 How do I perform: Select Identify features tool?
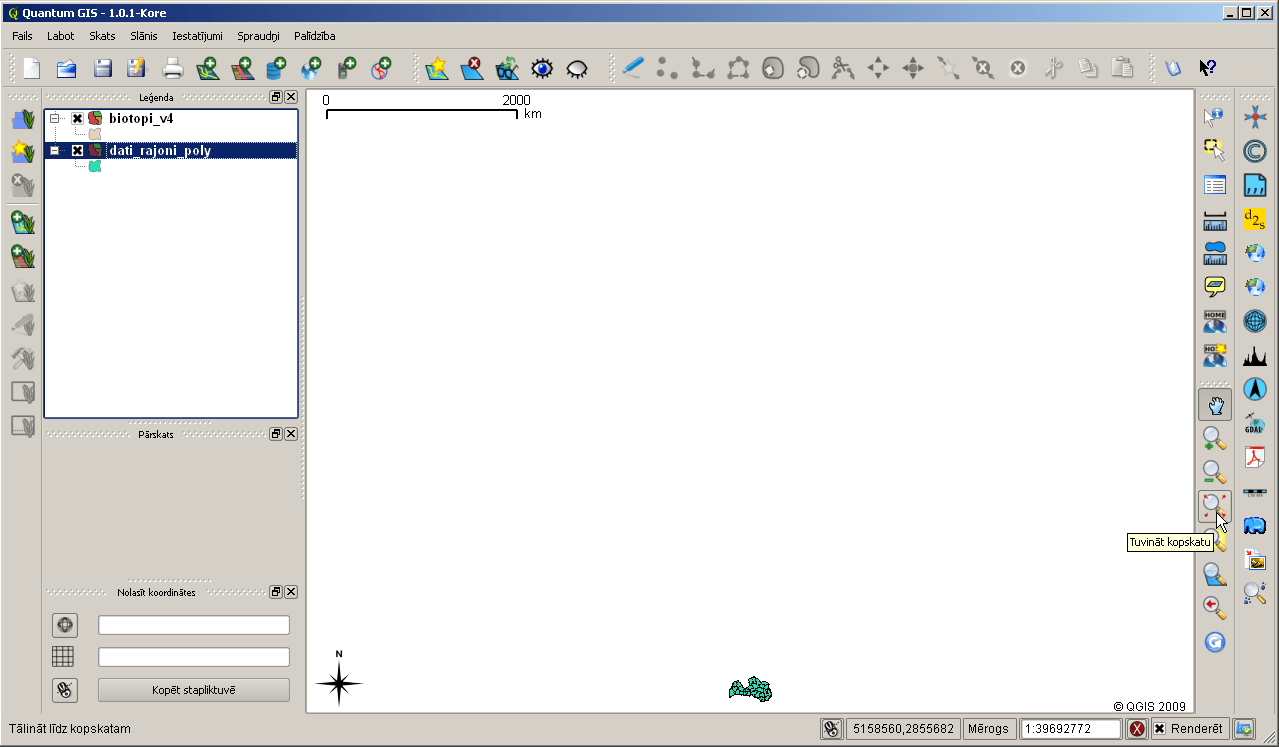click(x=1215, y=116)
